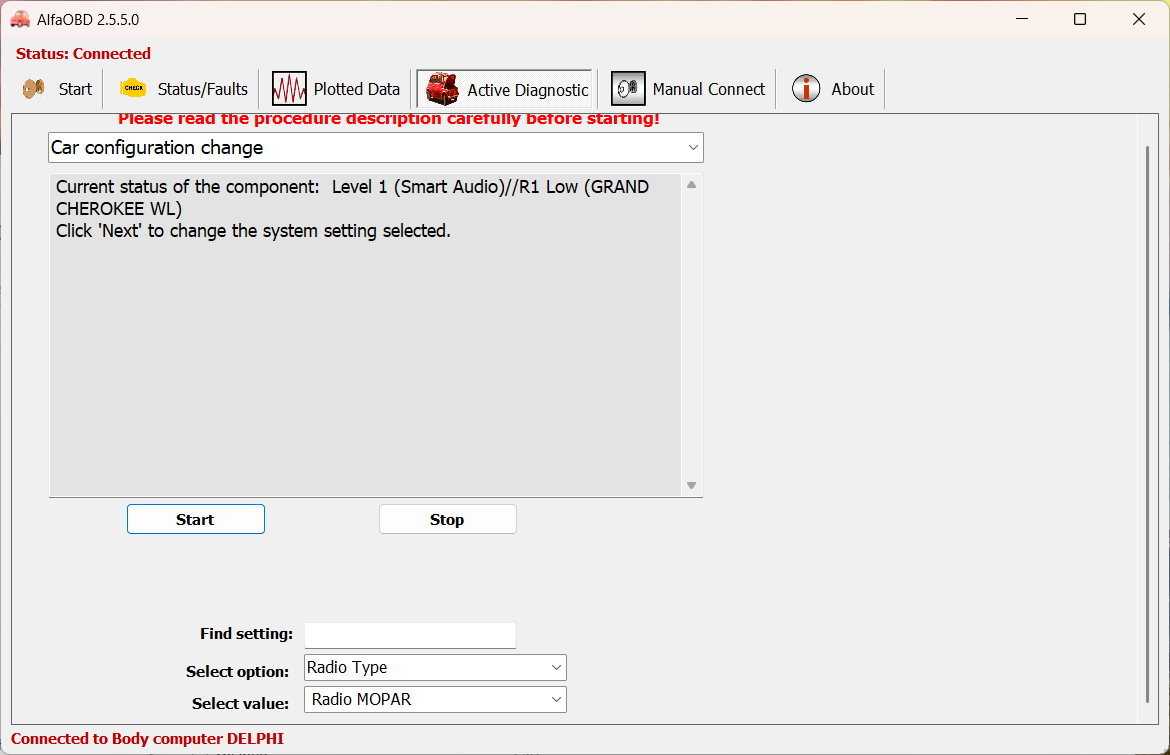The width and height of the screenshot is (1170, 755).
Task: Click the Plotted Data waveform icon
Action: [289, 89]
